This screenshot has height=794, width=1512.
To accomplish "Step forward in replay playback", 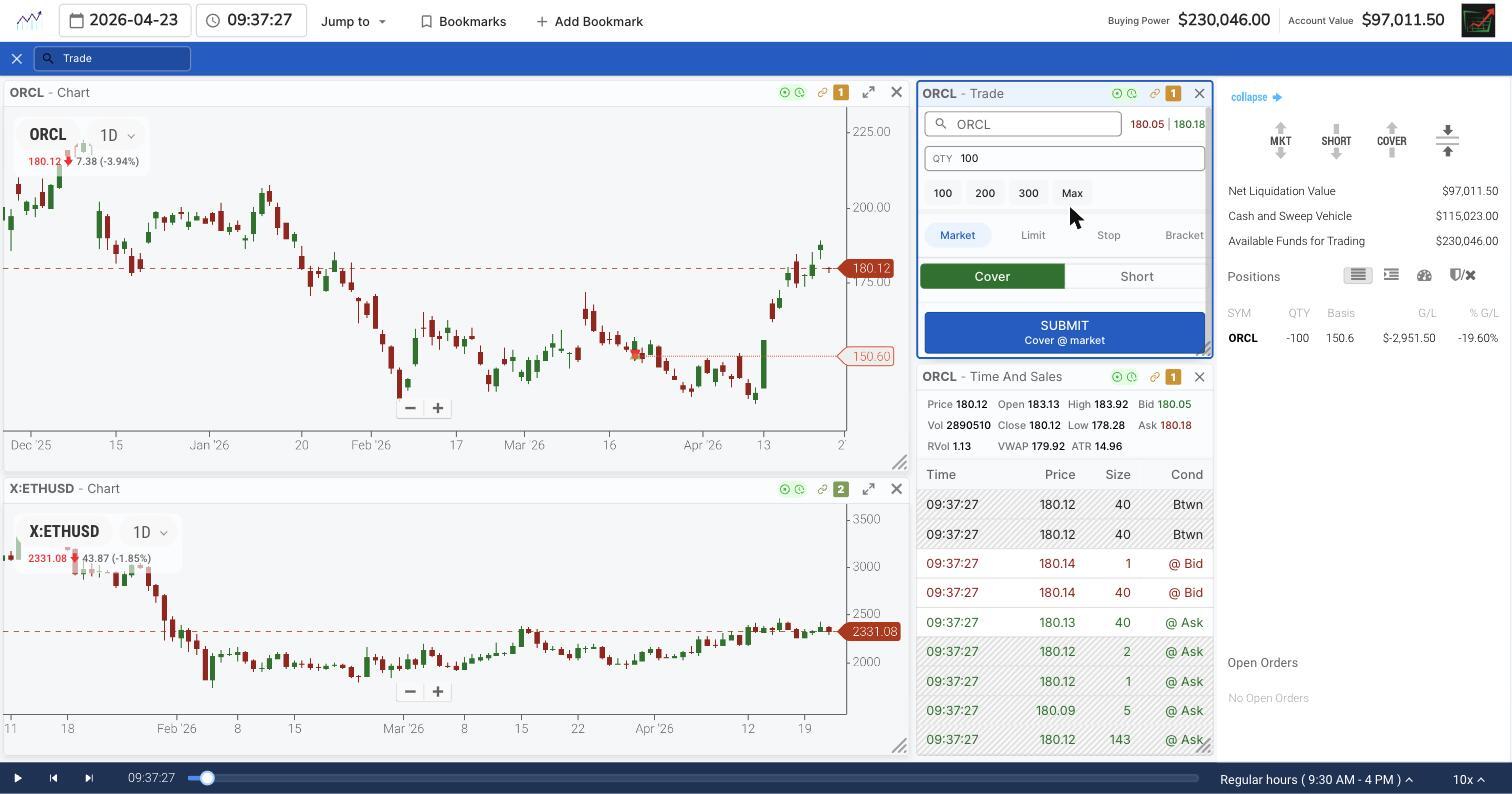I will 89,778.
